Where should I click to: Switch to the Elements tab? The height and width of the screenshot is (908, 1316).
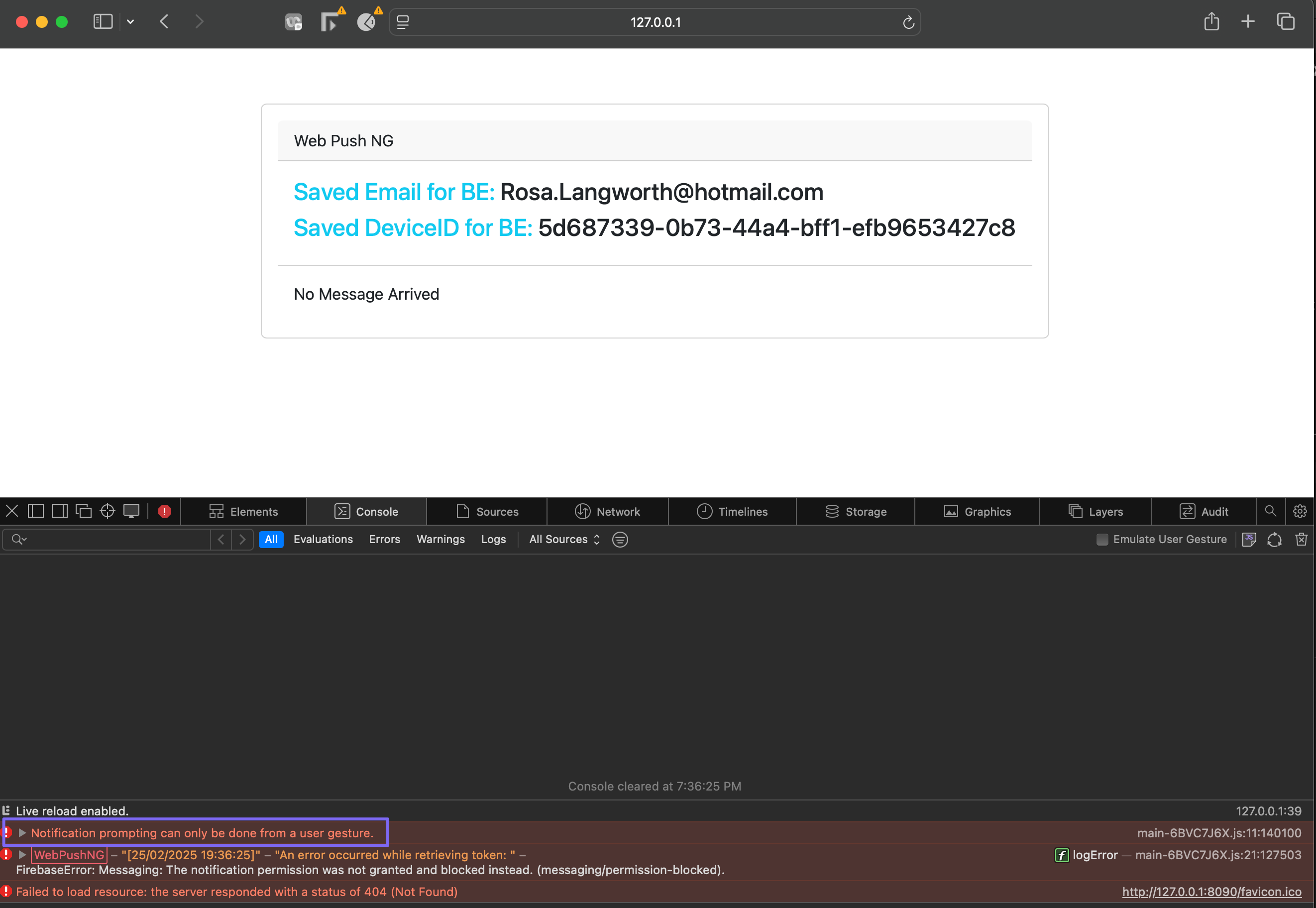point(243,511)
